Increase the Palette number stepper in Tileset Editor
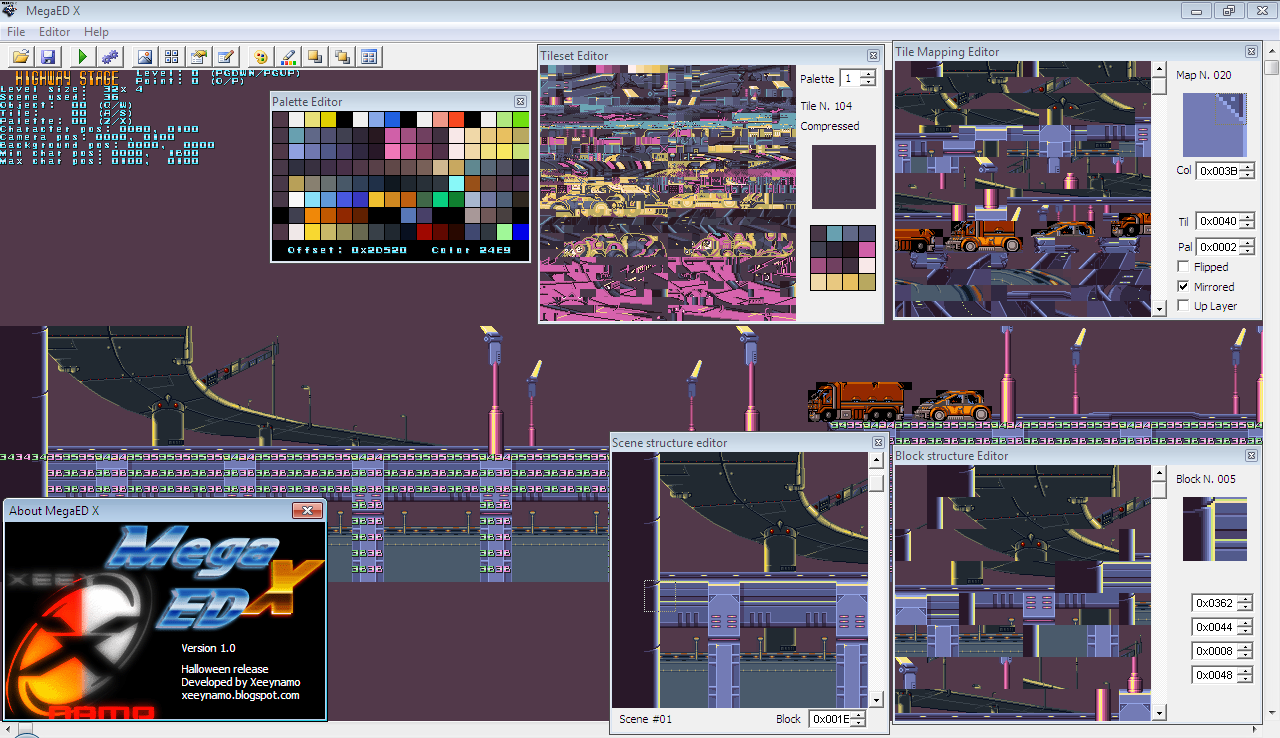 pos(867,75)
